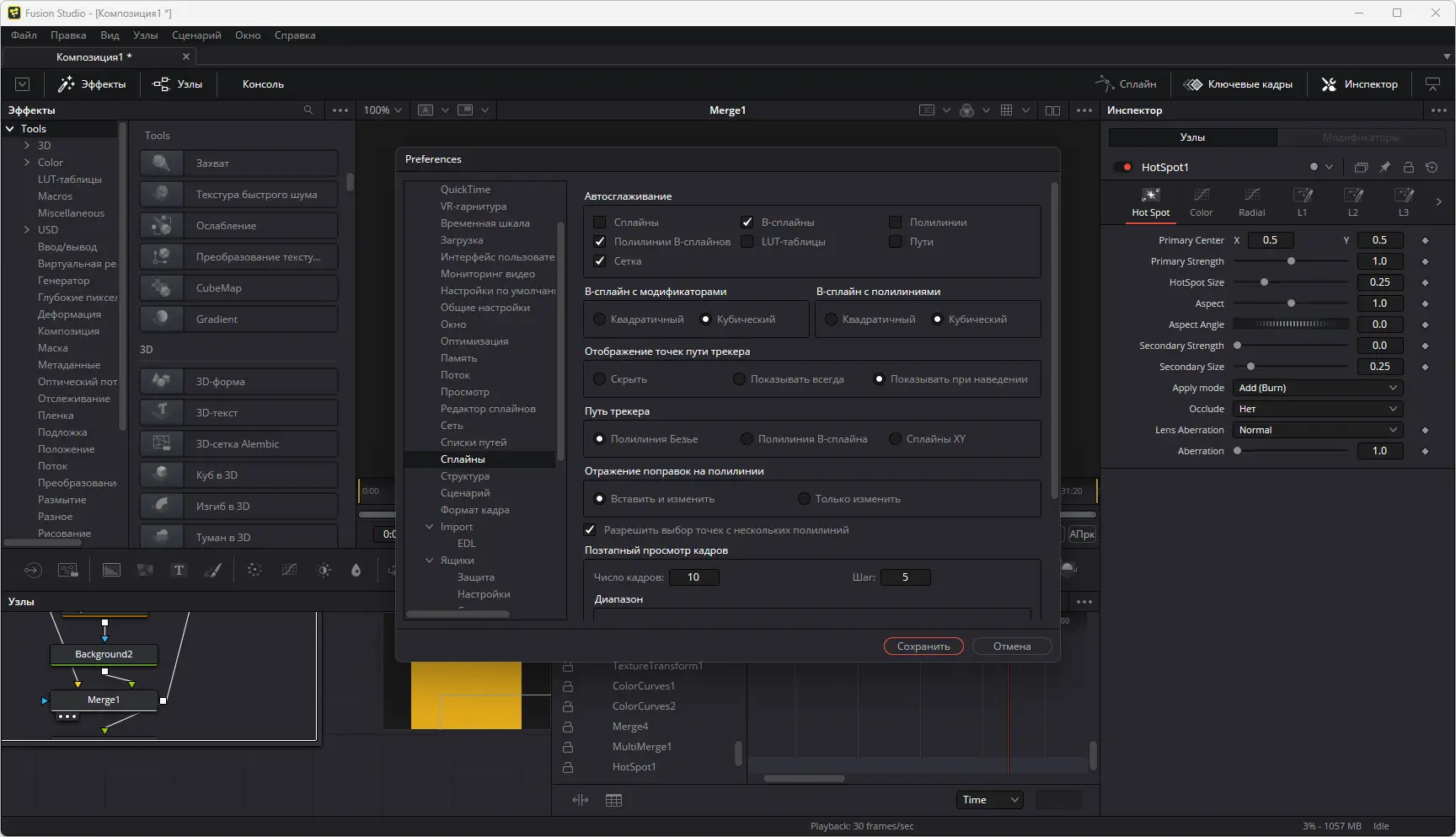The width and height of the screenshot is (1456, 837).
Task: Select the Background tool icon
Action: [110, 571]
